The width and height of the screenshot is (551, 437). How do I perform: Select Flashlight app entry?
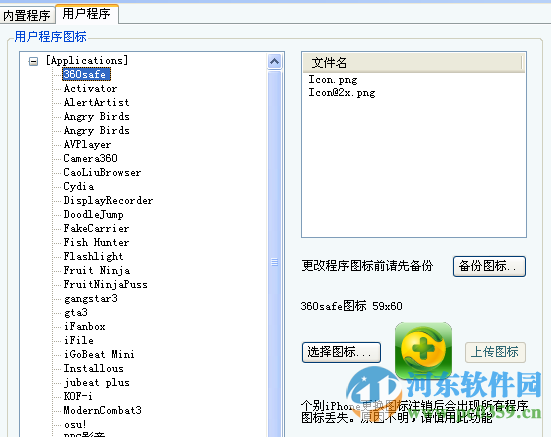93,256
